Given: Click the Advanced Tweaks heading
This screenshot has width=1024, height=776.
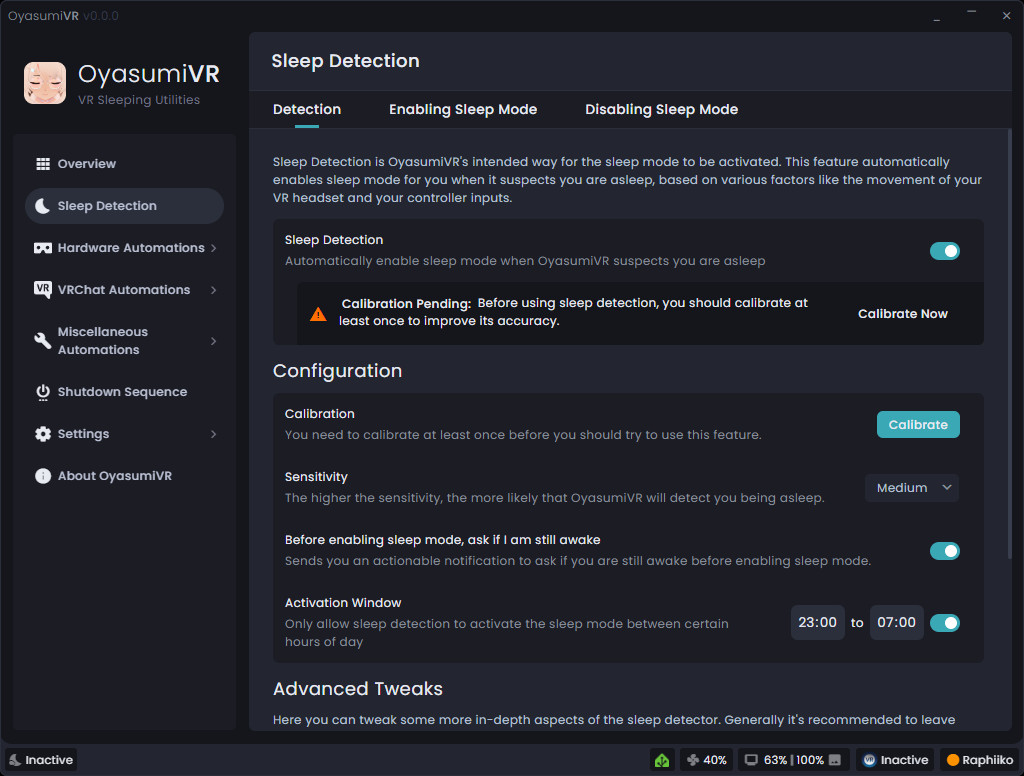Looking at the screenshot, I should [358, 689].
